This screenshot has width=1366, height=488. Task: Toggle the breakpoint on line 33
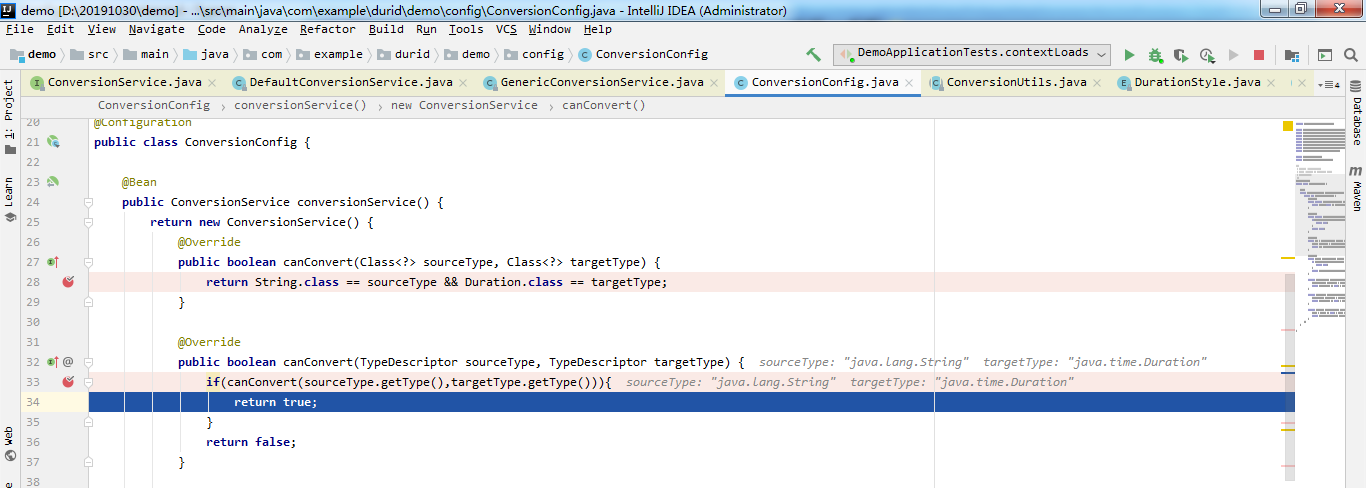click(x=68, y=382)
